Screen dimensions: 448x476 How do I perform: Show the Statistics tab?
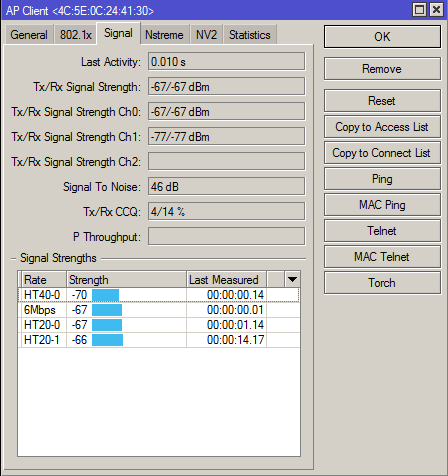pyautogui.click(x=250, y=35)
